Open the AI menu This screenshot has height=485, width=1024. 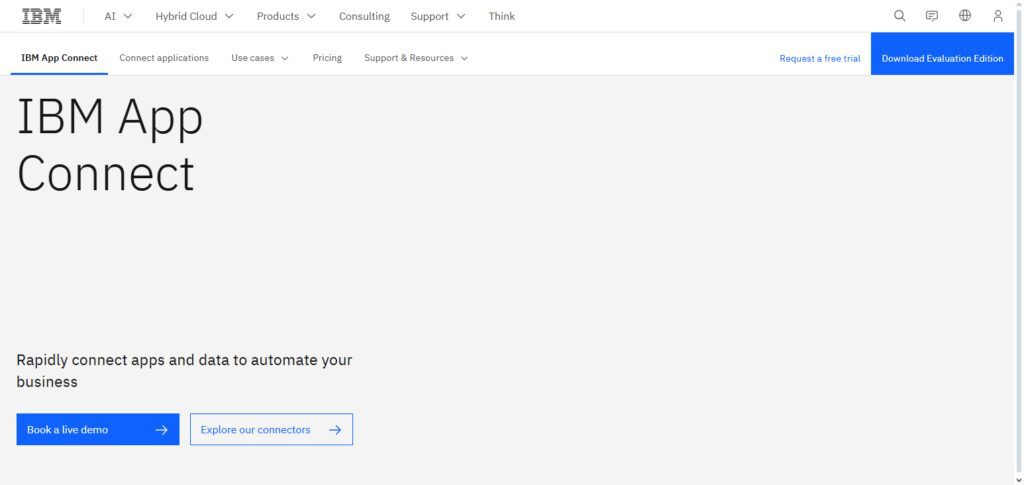click(118, 16)
